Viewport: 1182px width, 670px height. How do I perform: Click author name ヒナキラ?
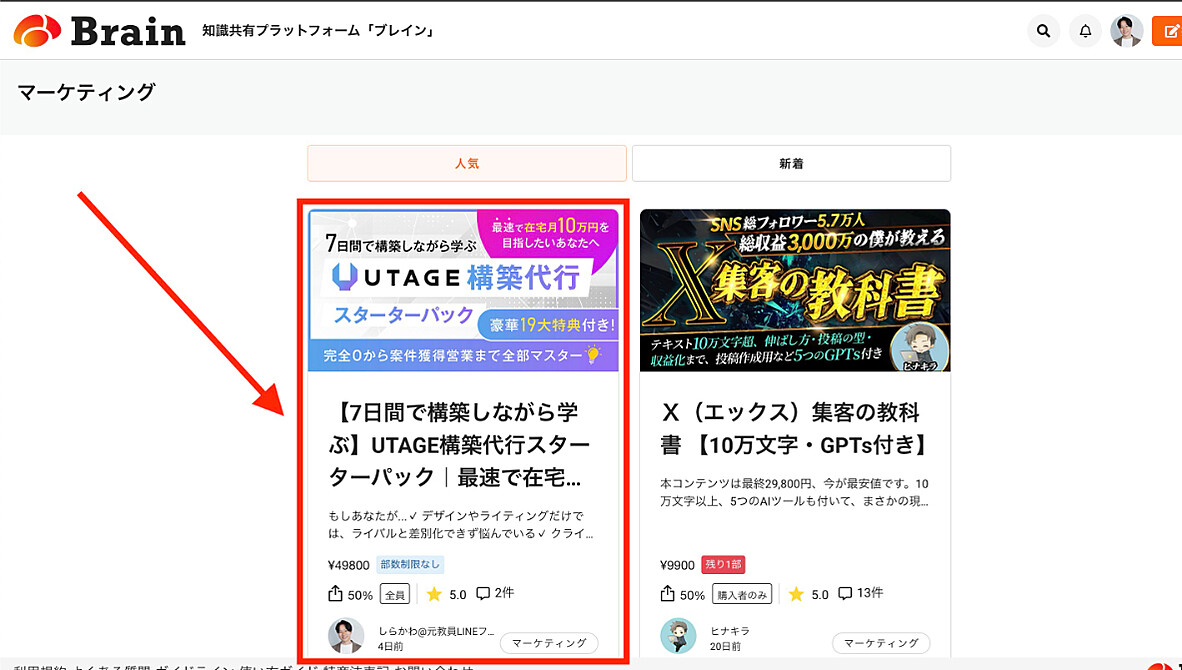tap(730, 631)
